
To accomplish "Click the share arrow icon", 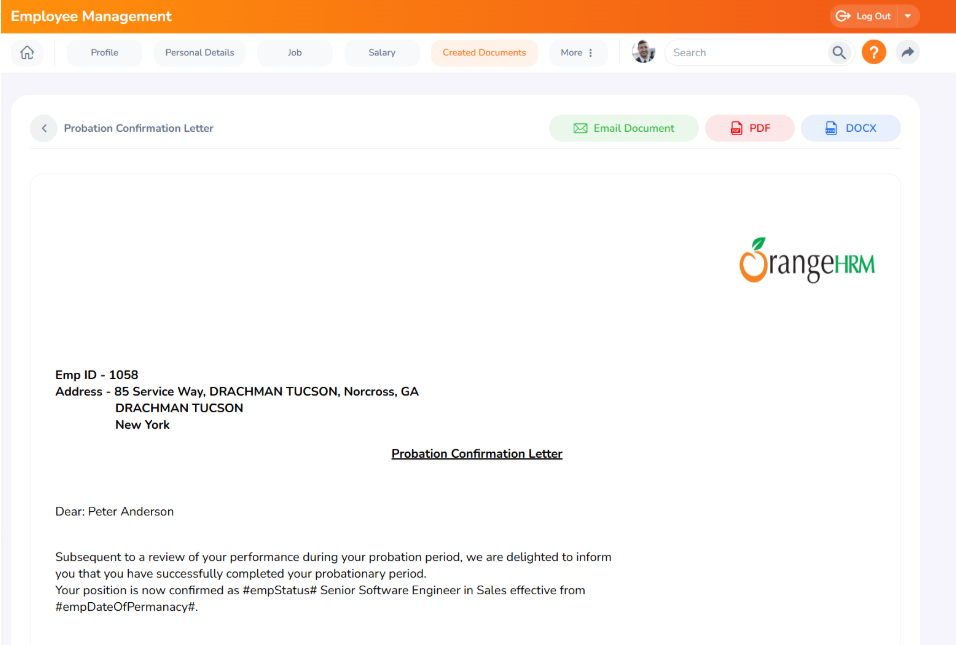I will 907,53.
